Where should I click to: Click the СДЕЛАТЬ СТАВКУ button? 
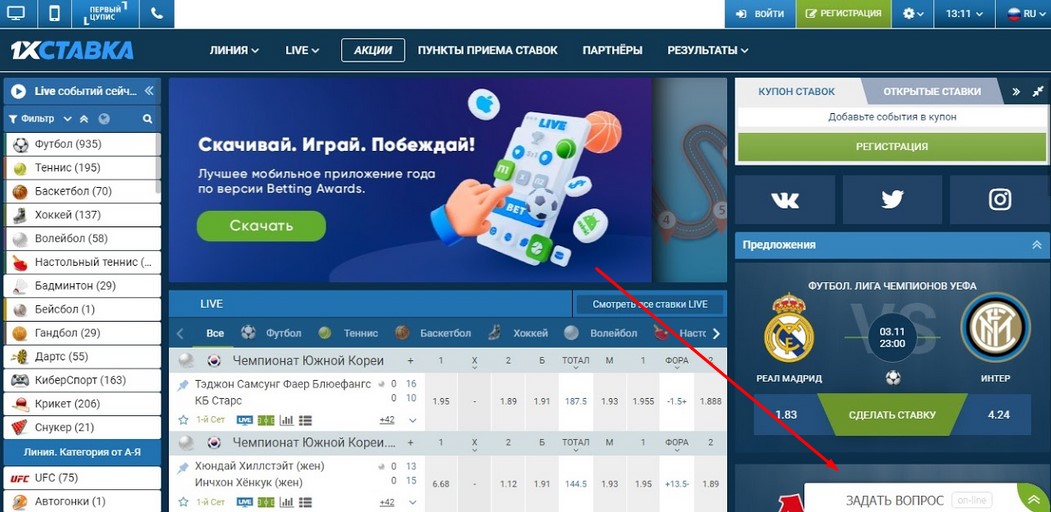[891, 415]
